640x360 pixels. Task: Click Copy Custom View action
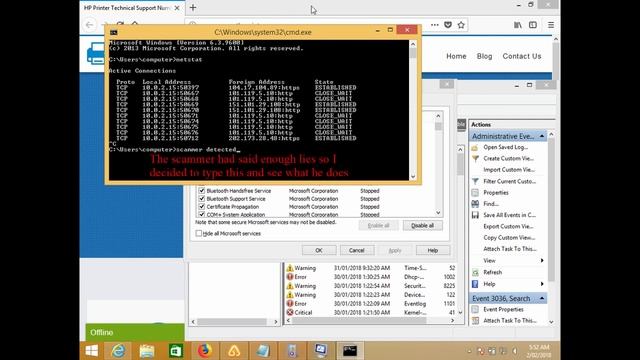(x=508, y=238)
